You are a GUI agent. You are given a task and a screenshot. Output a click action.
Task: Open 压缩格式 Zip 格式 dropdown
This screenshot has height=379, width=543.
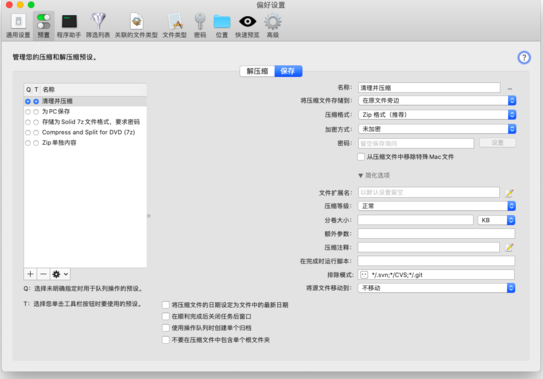pos(437,115)
